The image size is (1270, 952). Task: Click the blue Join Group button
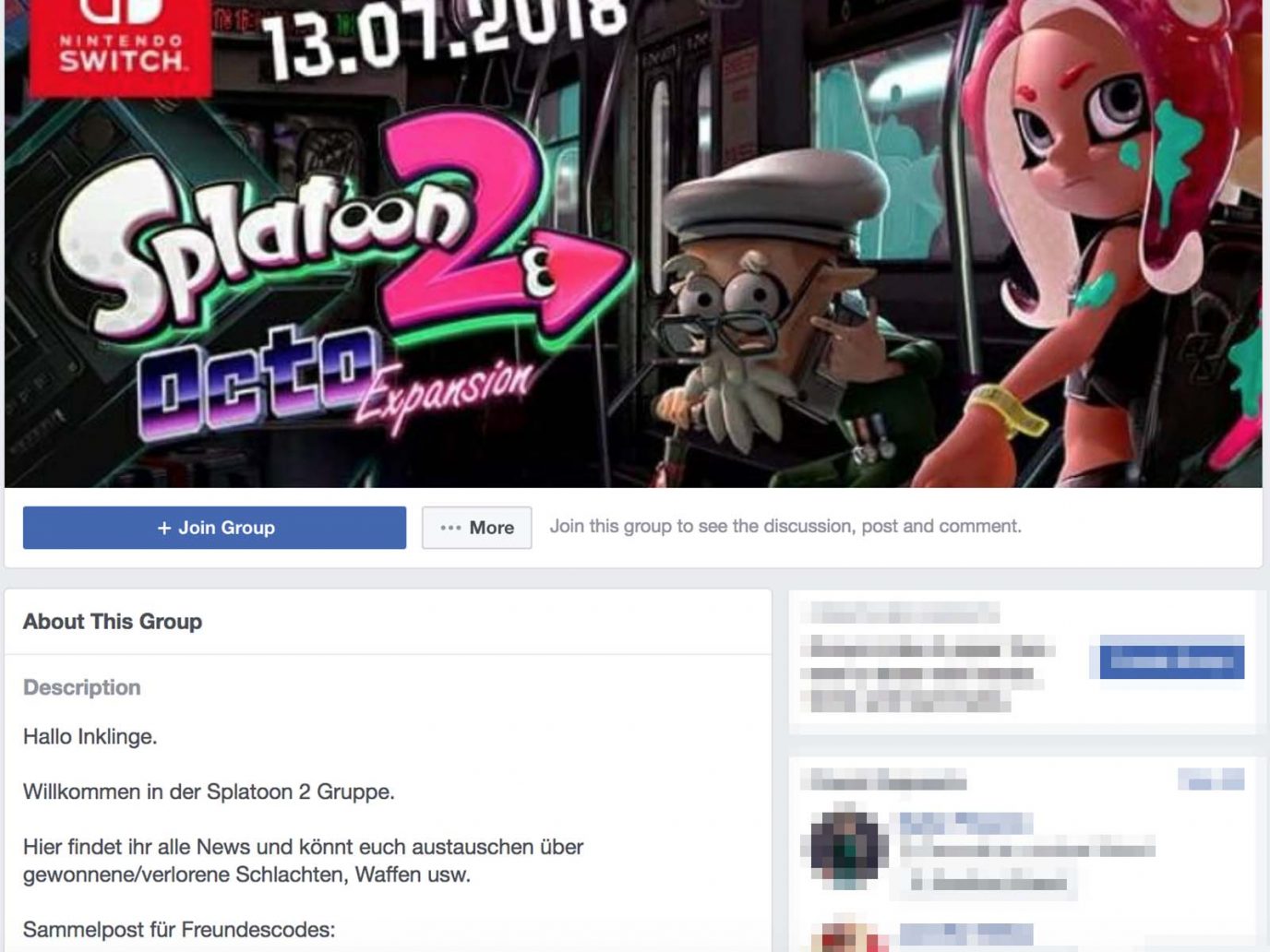click(x=214, y=528)
